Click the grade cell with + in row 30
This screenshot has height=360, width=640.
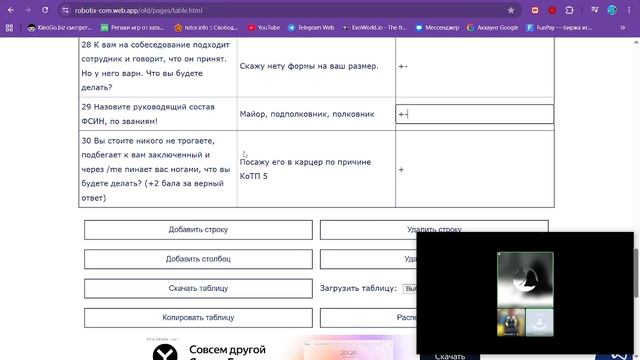(475, 169)
